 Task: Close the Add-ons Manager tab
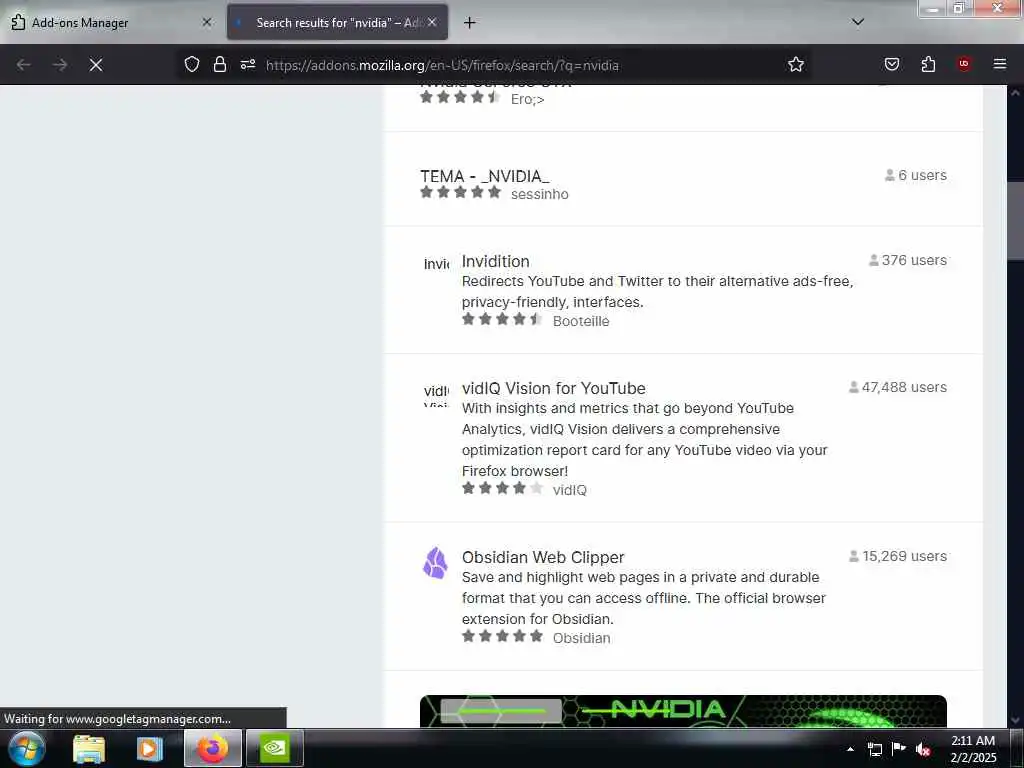point(206,22)
